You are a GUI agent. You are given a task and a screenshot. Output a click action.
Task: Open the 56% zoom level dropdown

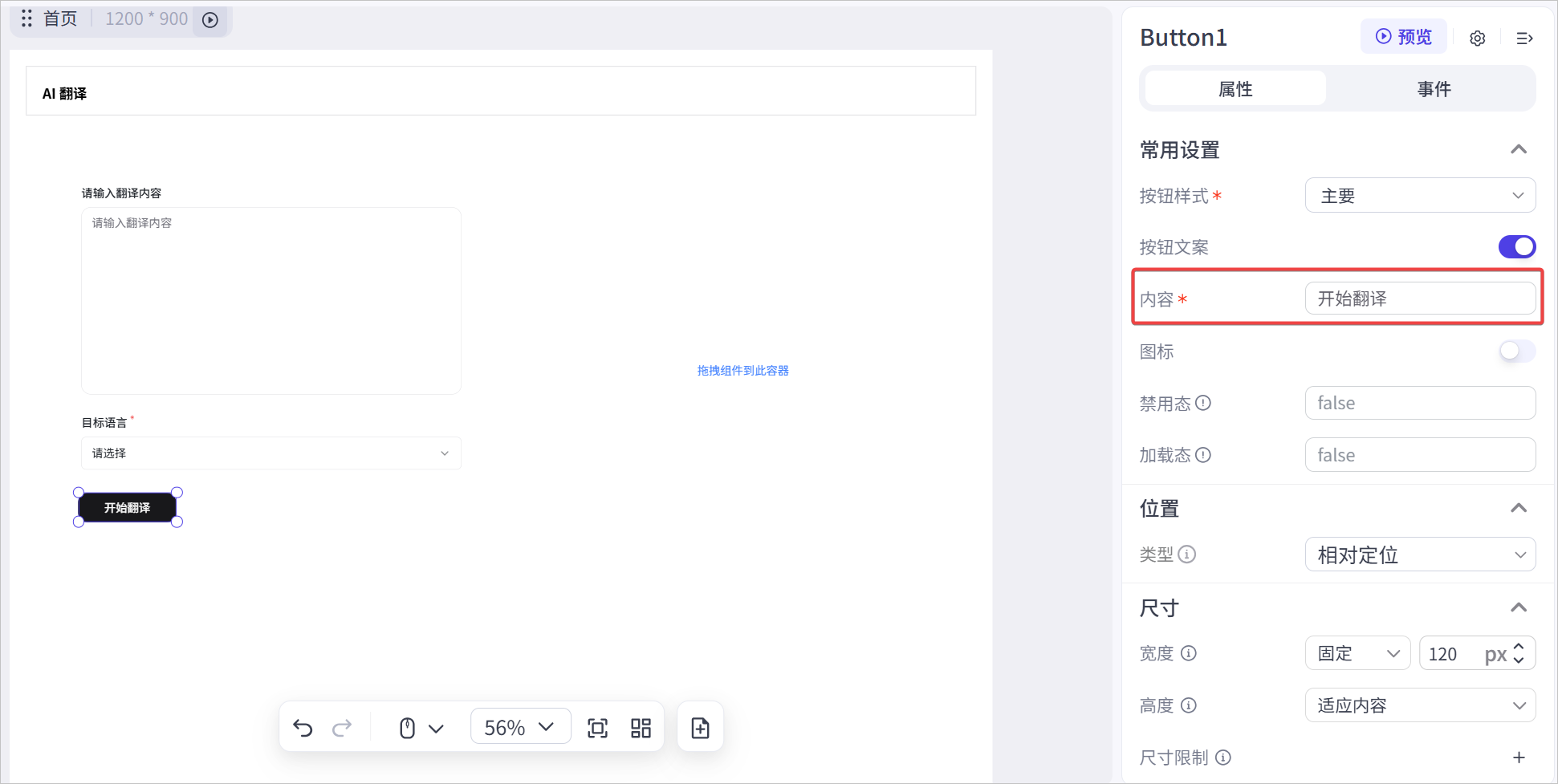(520, 727)
